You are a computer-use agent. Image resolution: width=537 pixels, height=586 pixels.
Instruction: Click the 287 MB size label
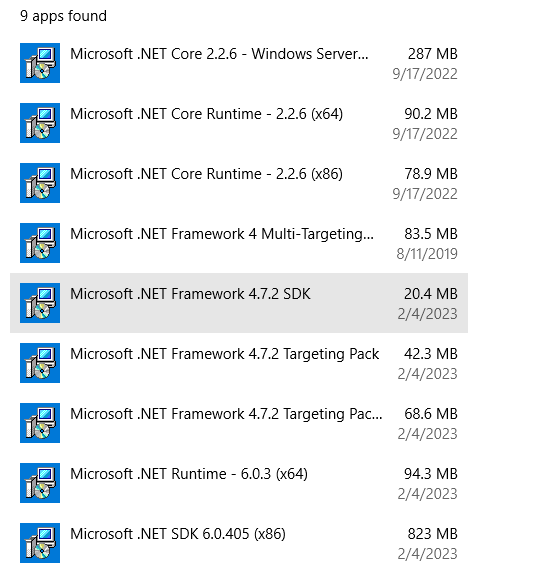[x=432, y=54]
